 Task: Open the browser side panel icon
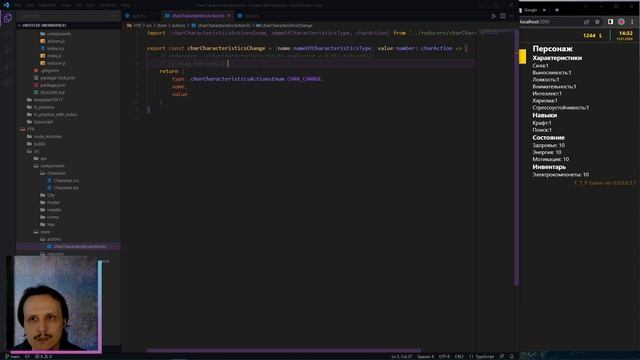click(x=611, y=22)
